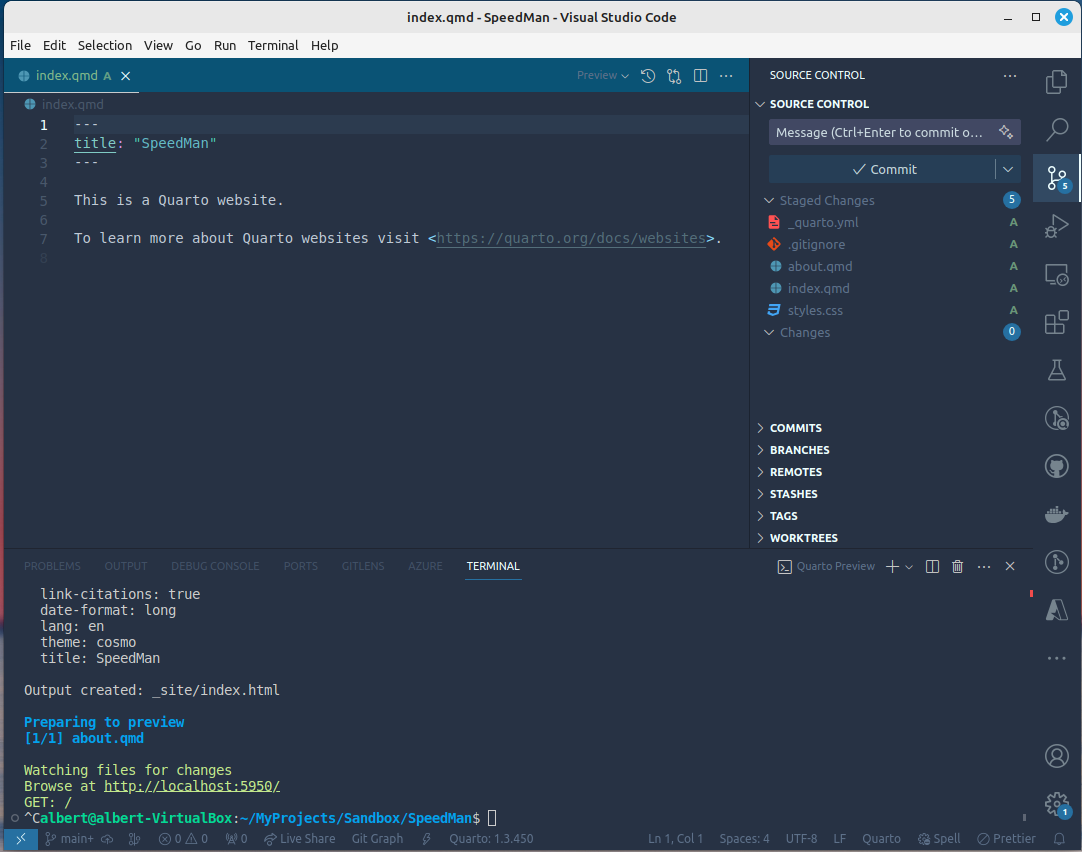Open the Terminal menu
1082x852 pixels.
(273, 46)
